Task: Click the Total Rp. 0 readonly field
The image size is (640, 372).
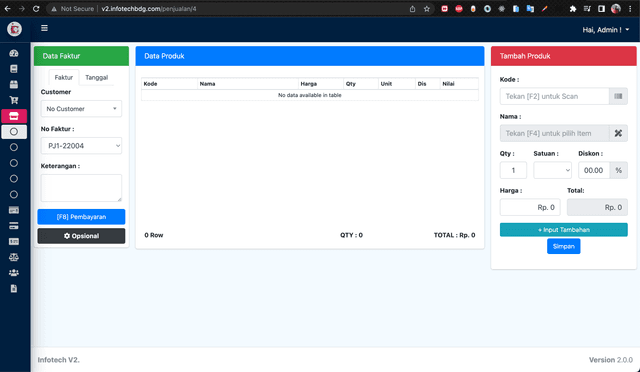Action: click(597, 207)
